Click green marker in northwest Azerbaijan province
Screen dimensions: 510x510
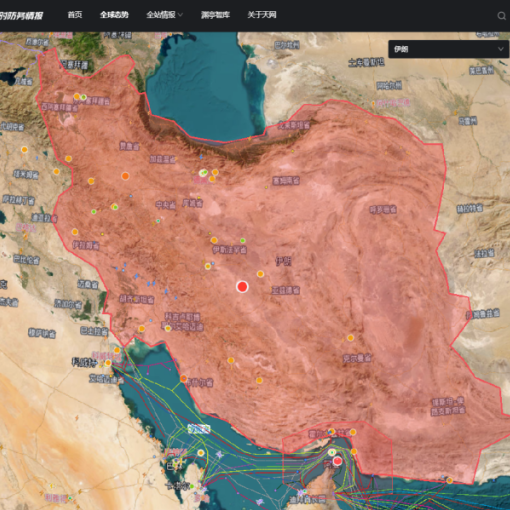[x=84, y=97]
